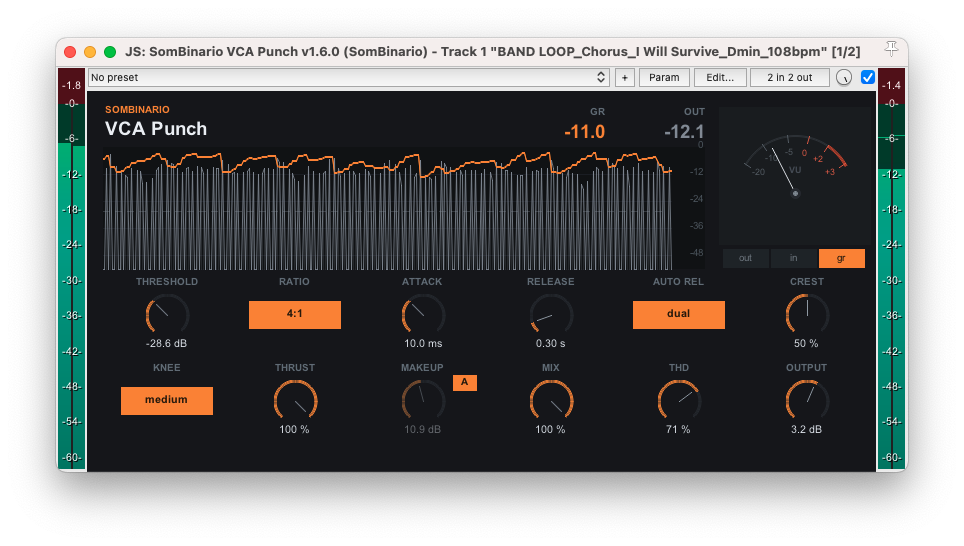Click the input level meter -1.8 peak
The height and width of the screenshot is (546, 964).
(72, 85)
